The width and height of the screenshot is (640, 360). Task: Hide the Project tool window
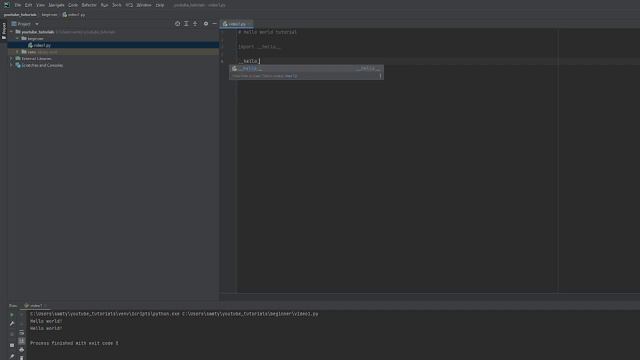click(214, 24)
